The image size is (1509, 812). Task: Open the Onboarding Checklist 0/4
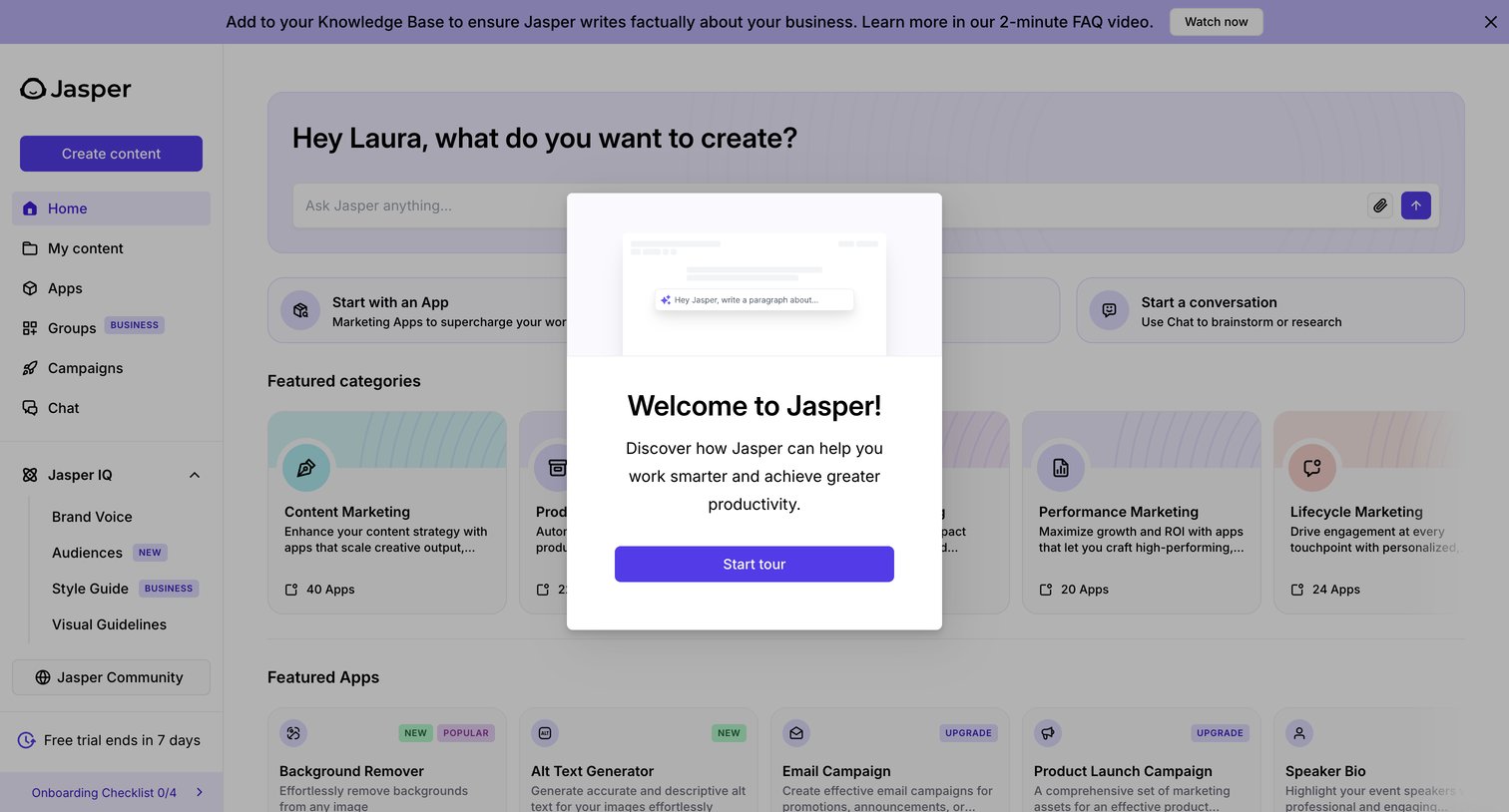(111, 792)
